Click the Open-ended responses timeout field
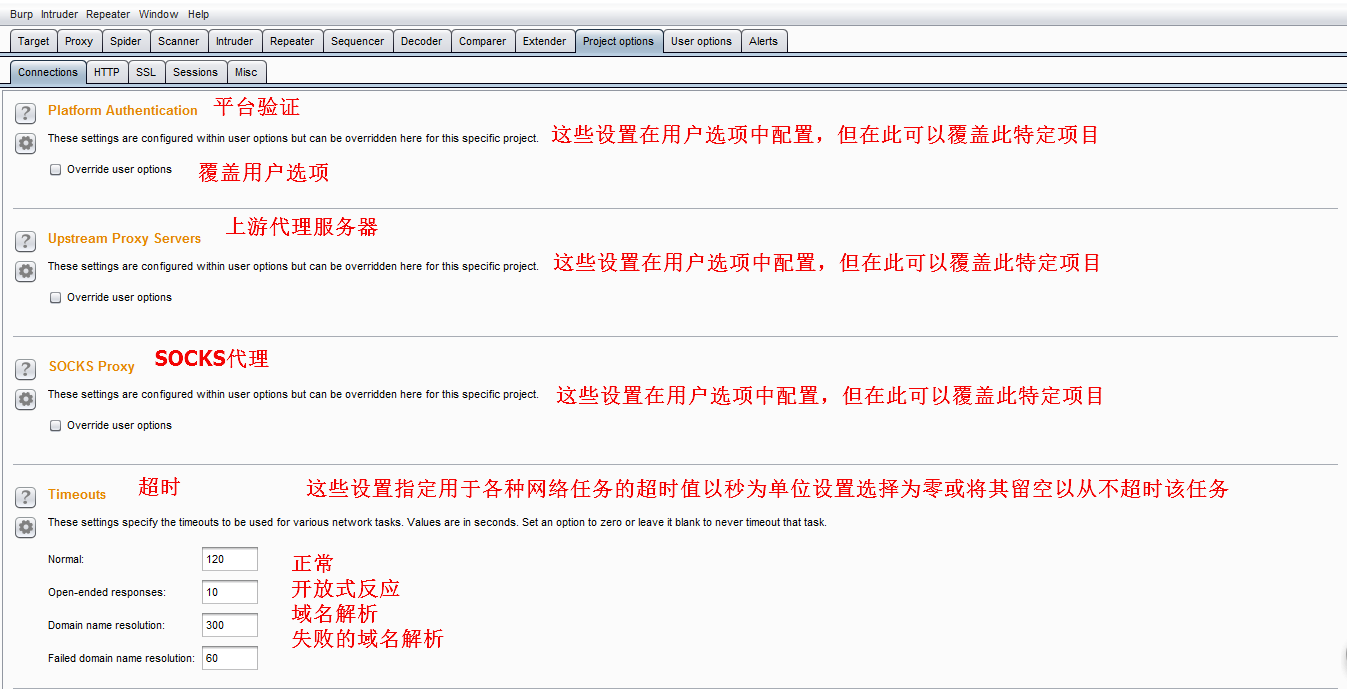Screen dimensions: 1347x689 [x=230, y=592]
